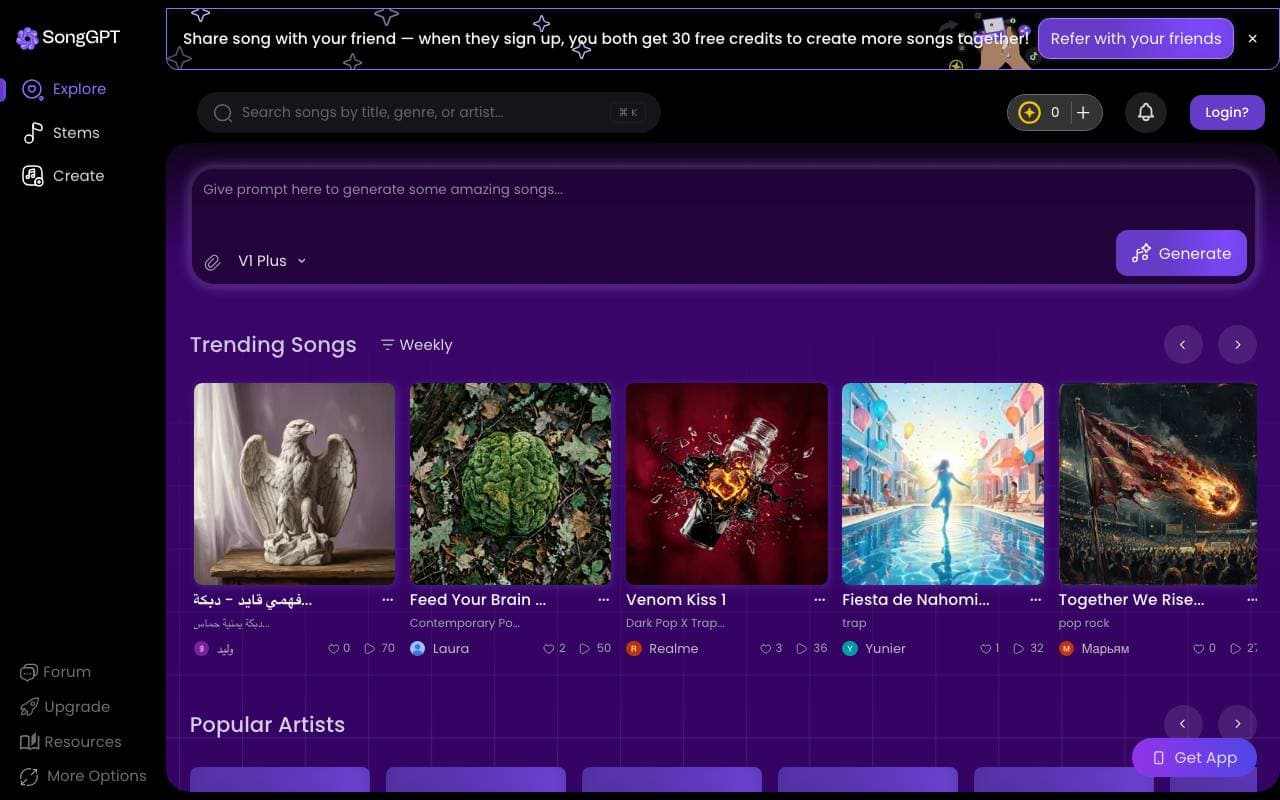Open More Options in sidebar

(83, 776)
